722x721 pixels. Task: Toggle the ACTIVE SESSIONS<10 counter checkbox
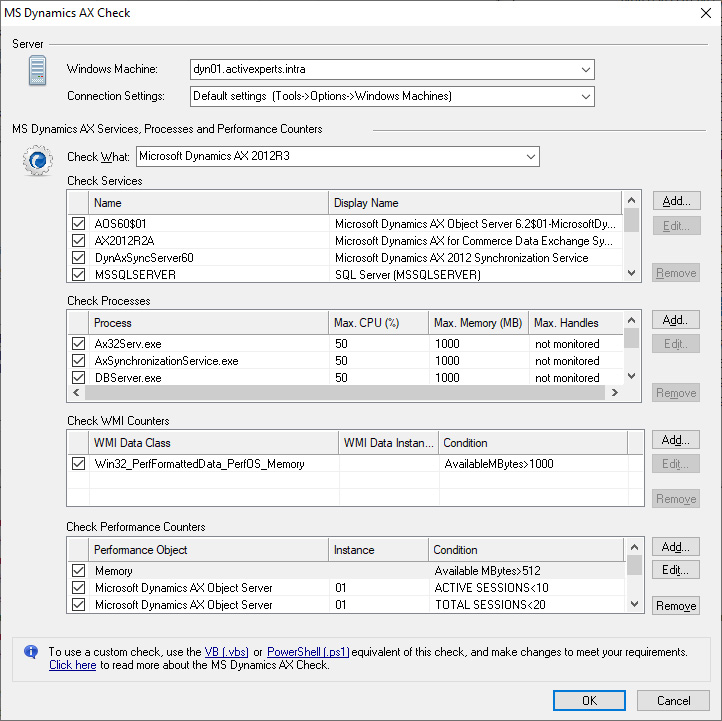(x=78, y=588)
